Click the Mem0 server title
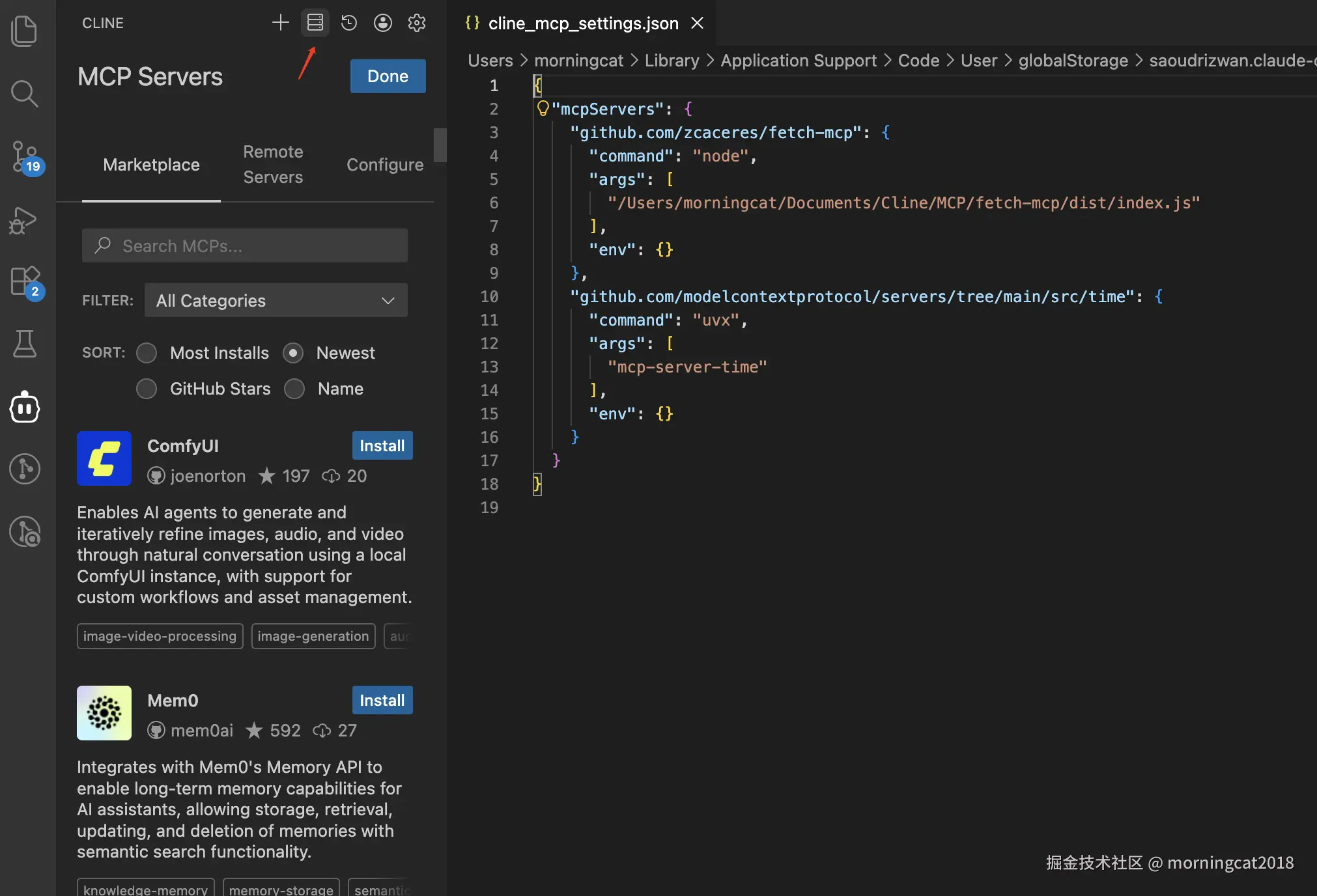The width and height of the screenshot is (1317, 896). pos(173,701)
